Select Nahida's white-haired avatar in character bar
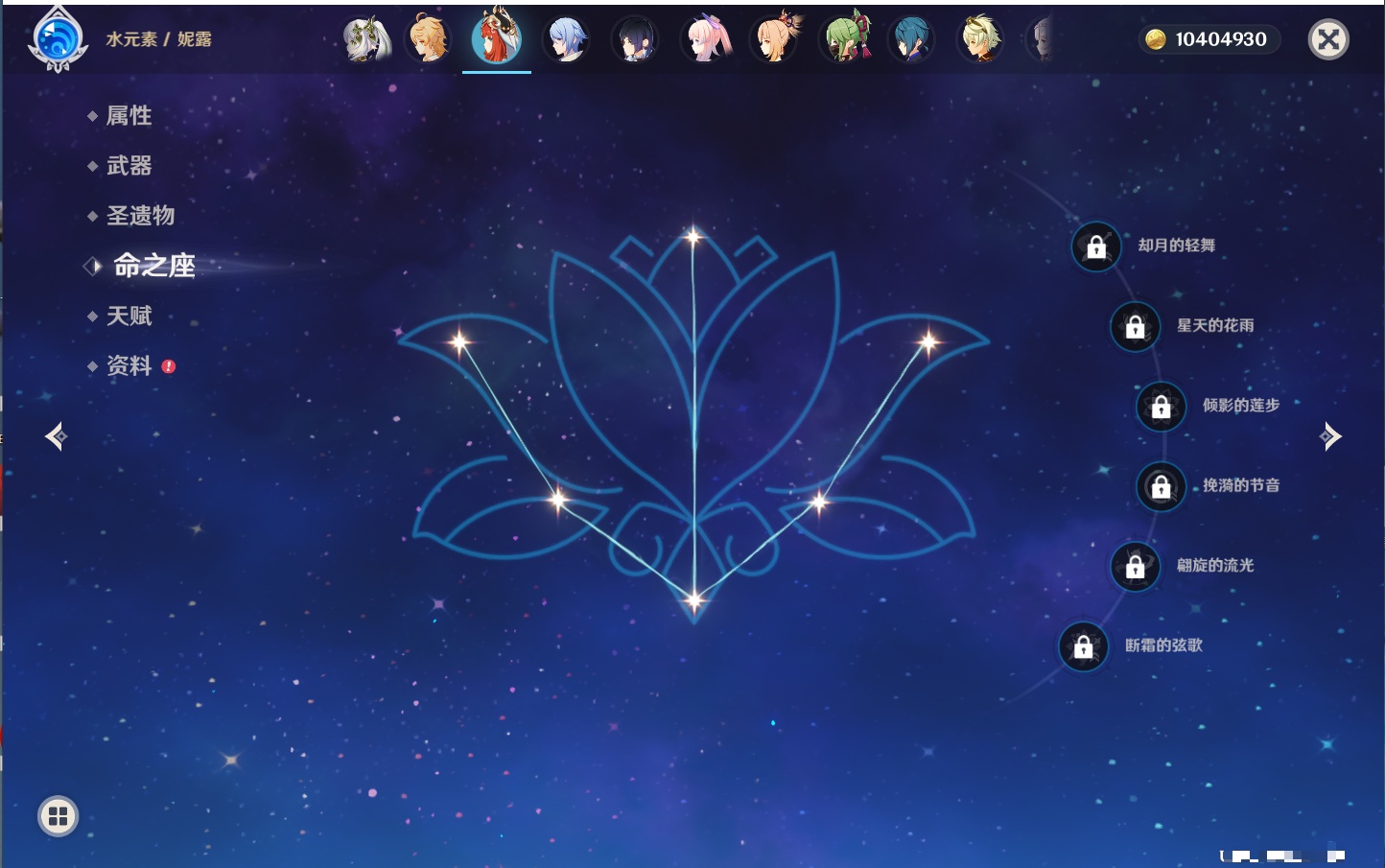 click(366, 40)
